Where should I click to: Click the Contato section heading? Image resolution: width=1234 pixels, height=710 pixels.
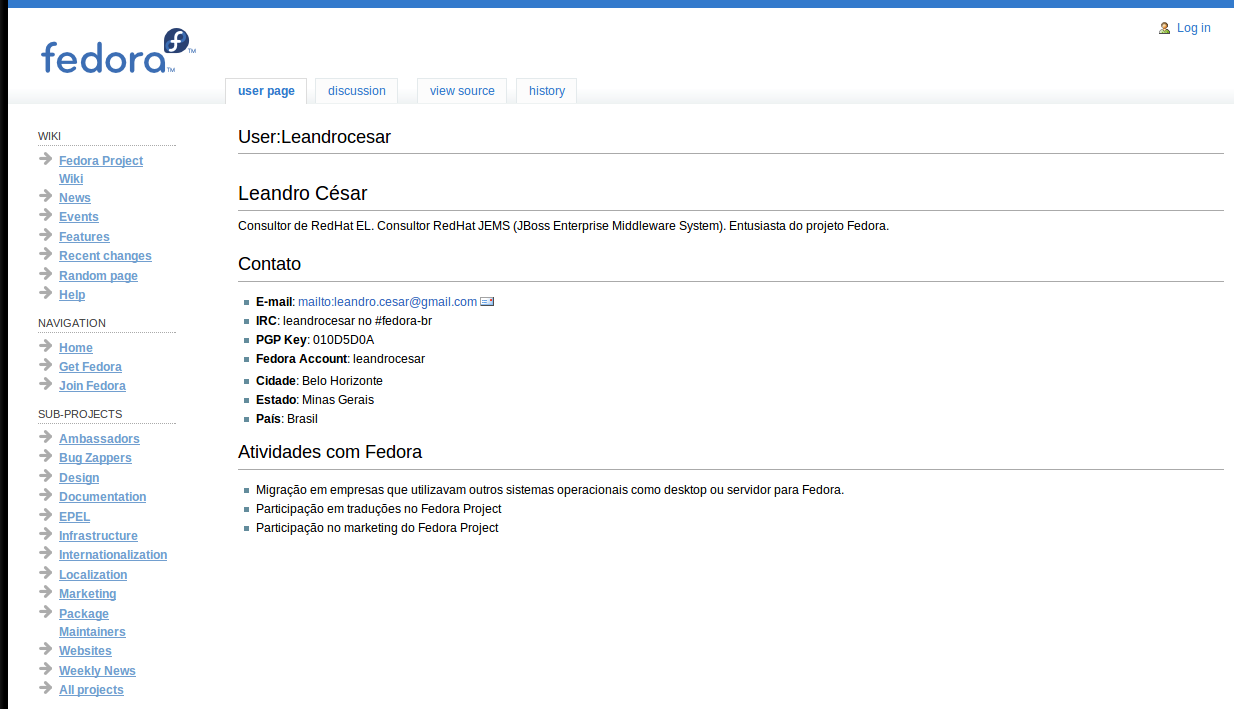(x=269, y=264)
